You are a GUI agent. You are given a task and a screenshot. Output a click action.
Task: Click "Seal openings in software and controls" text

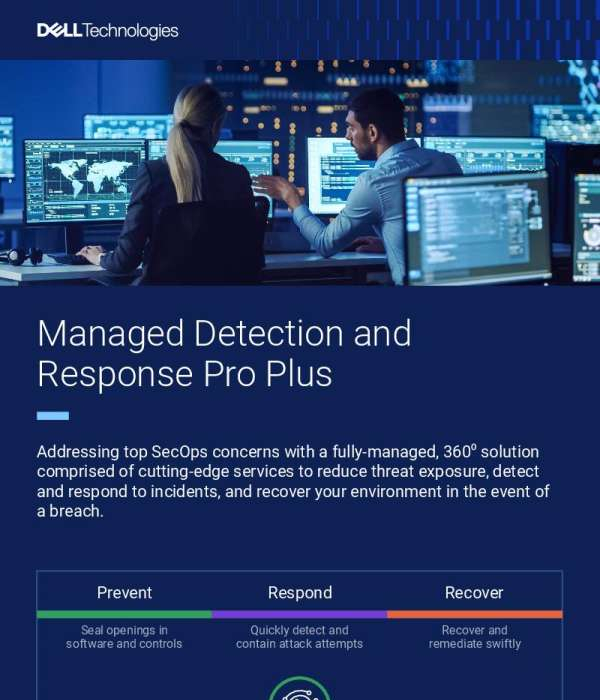click(124, 637)
